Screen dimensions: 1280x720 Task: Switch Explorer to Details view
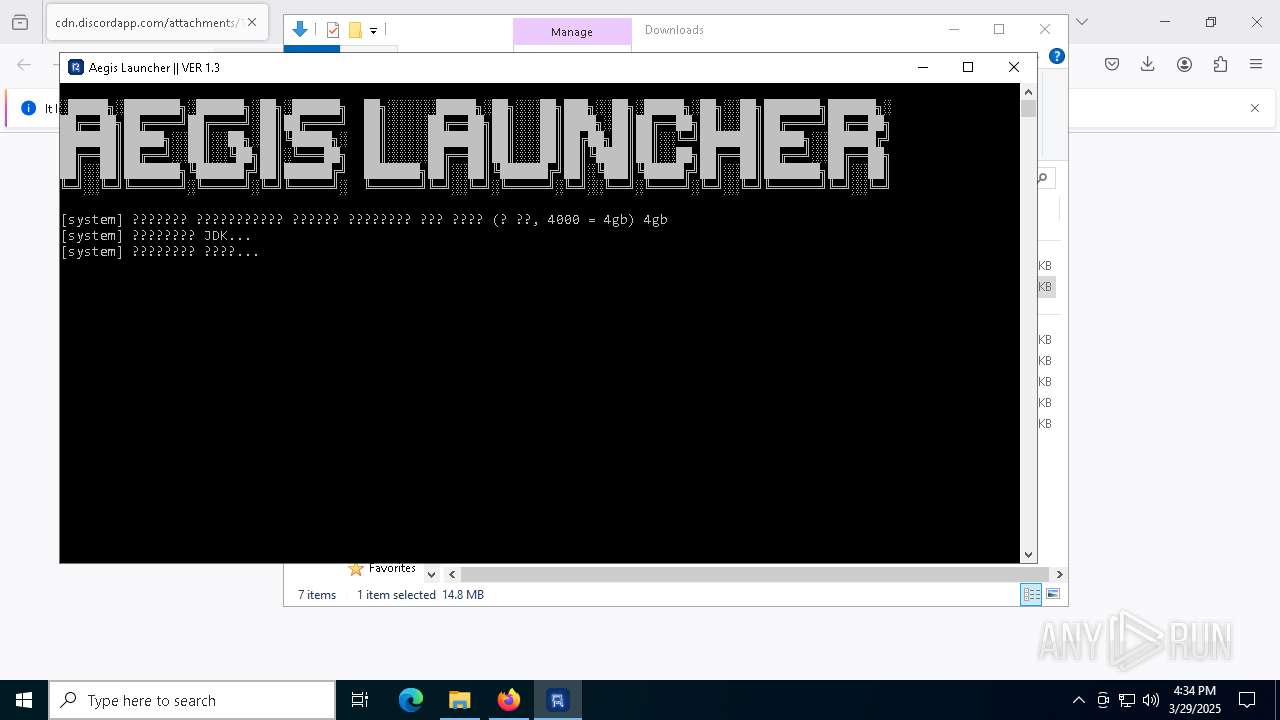coord(1030,594)
